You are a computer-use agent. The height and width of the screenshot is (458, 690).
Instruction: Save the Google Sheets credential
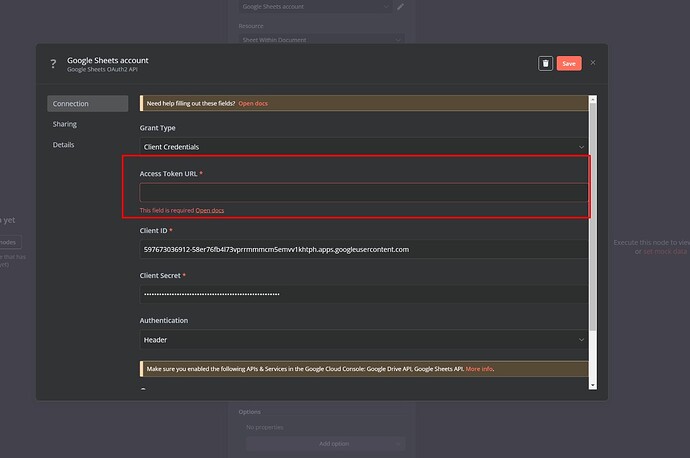pyautogui.click(x=569, y=63)
